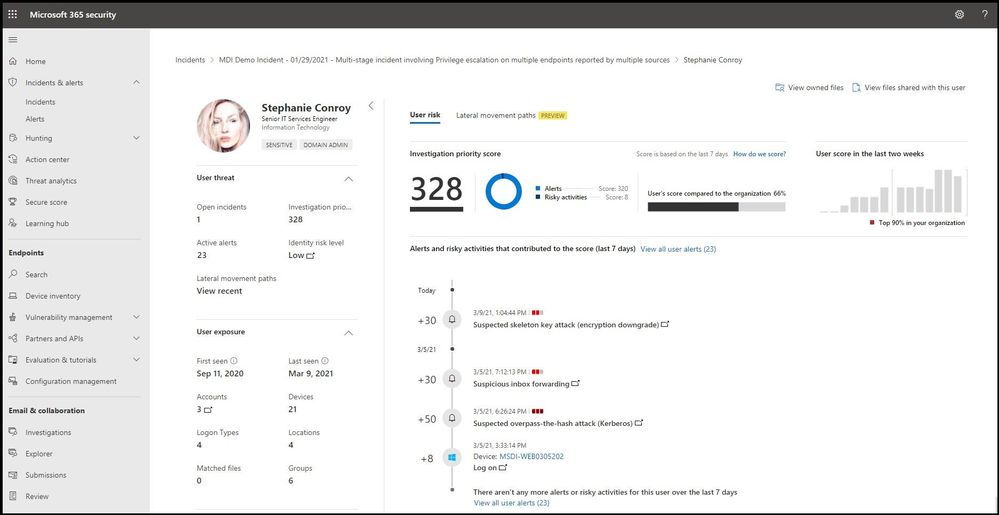Open Suspected skeleton key attack alert
The image size is (999, 515).
pos(566,324)
